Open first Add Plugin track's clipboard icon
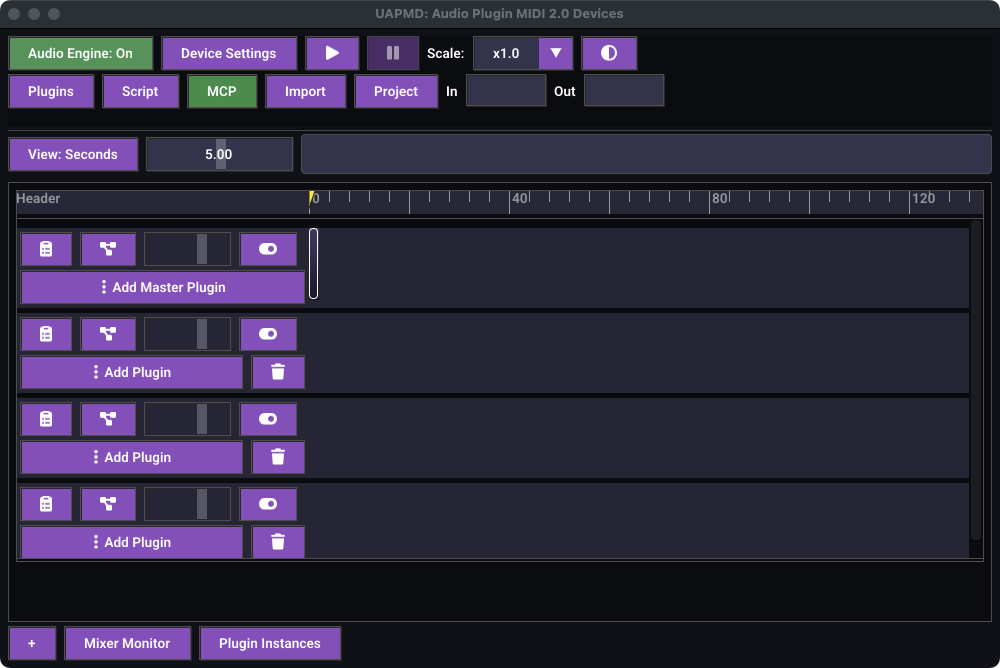 [46, 334]
